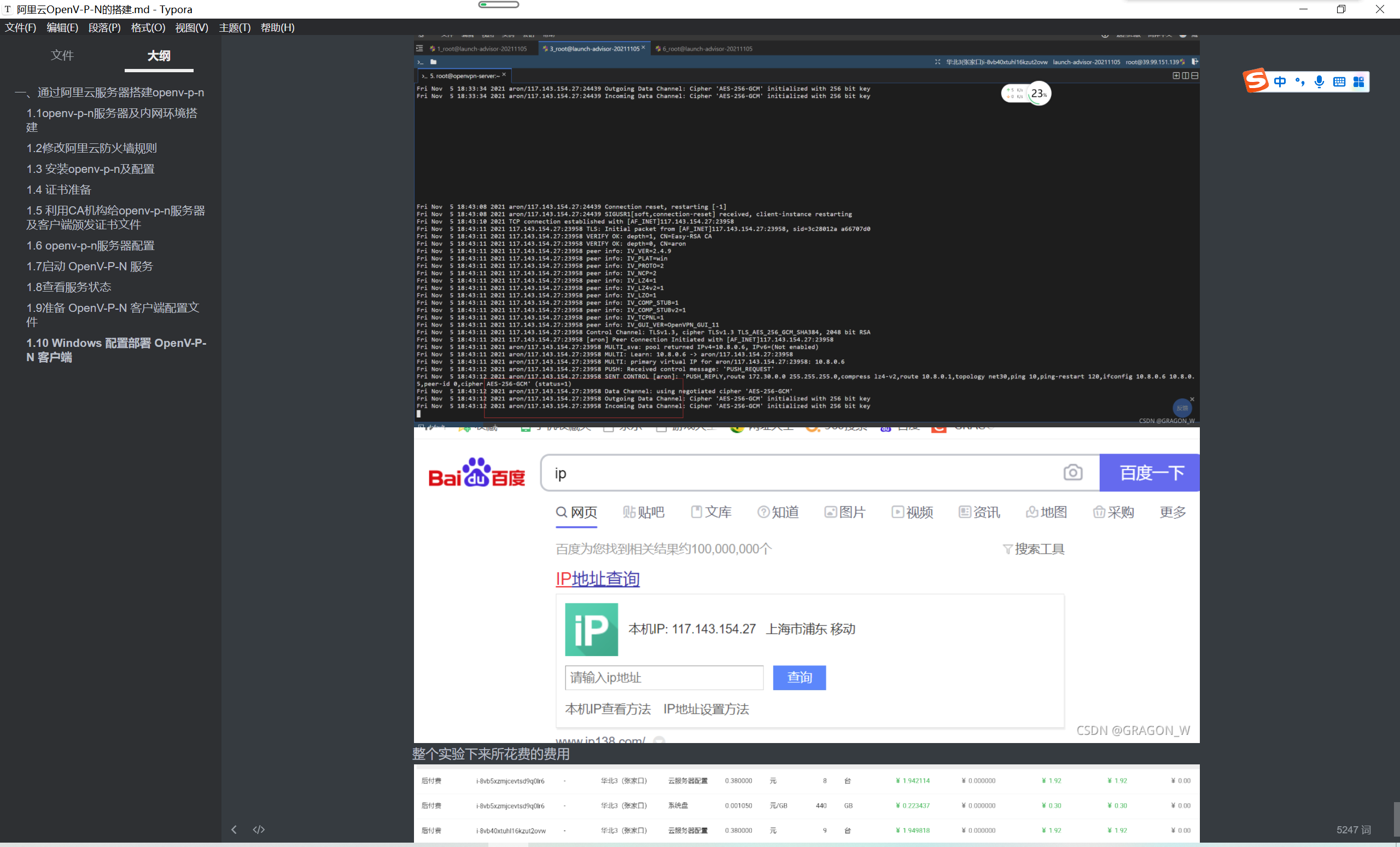Image resolution: width=1400 pixels, height=847 pixels.
Task: Open the 段落(P) menu
Action: 104,27
